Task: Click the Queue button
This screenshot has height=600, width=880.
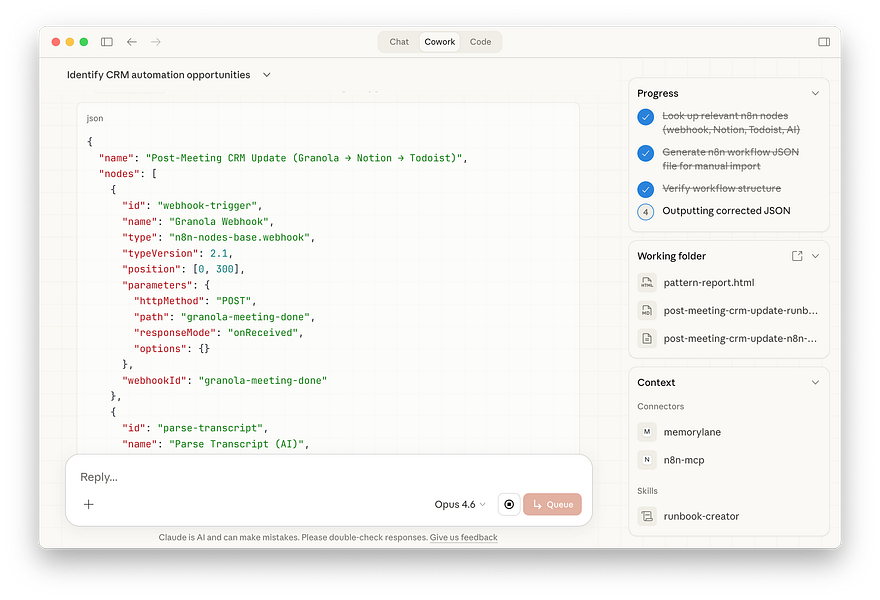Action: (552, 504)
